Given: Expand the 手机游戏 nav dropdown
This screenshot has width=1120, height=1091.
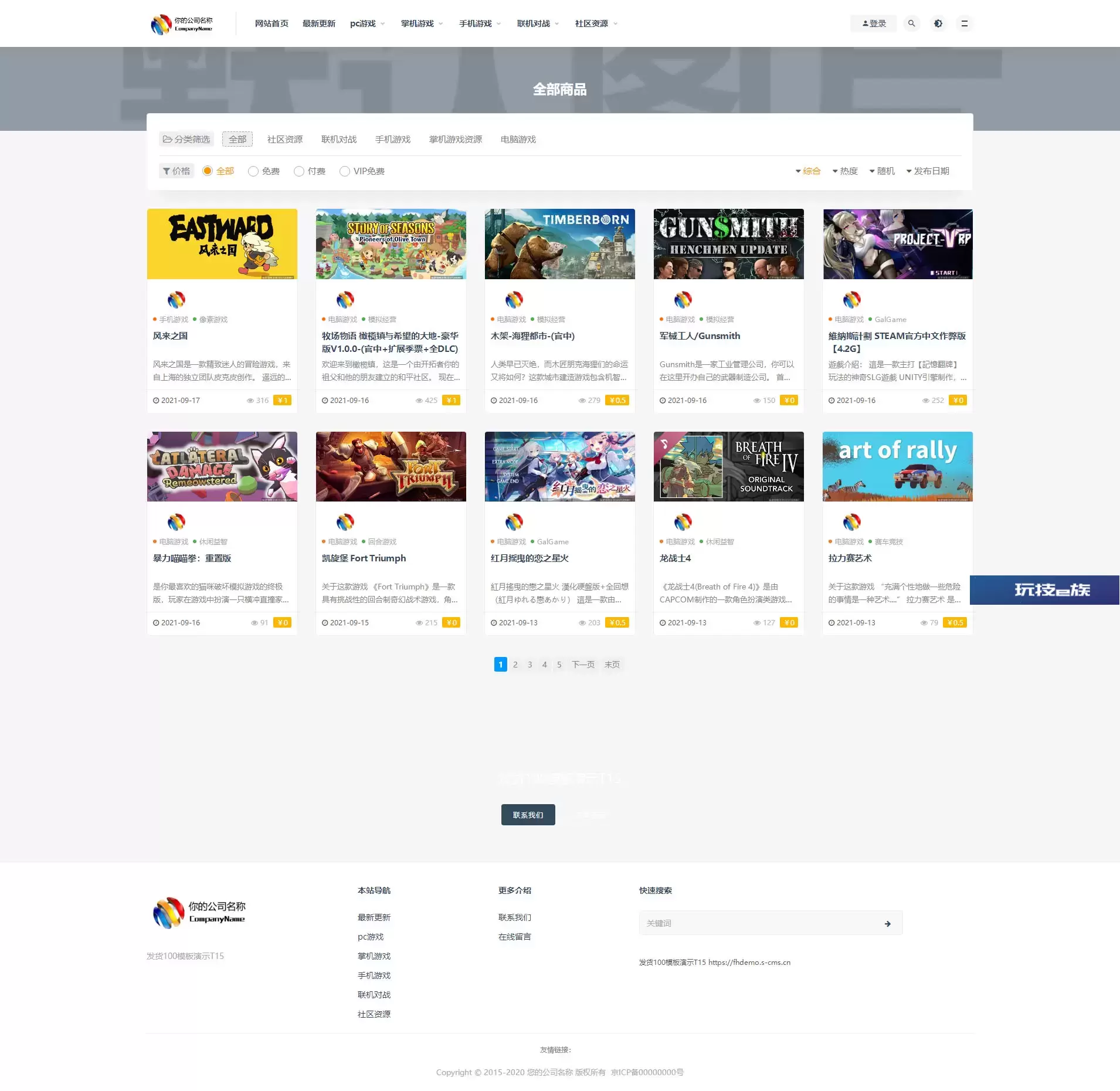Looking at the screenshot, I should tap(480, 23).
